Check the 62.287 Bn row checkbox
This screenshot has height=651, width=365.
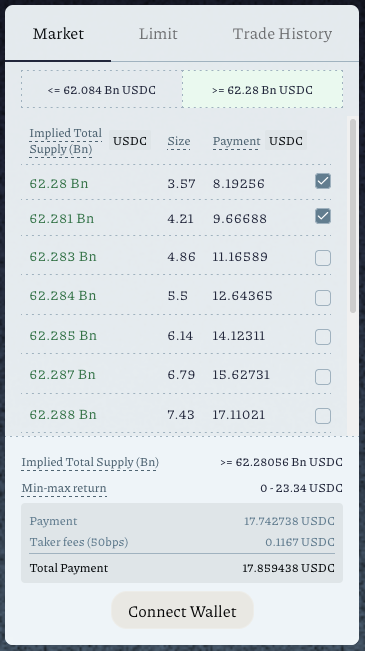tap(323, 377)
